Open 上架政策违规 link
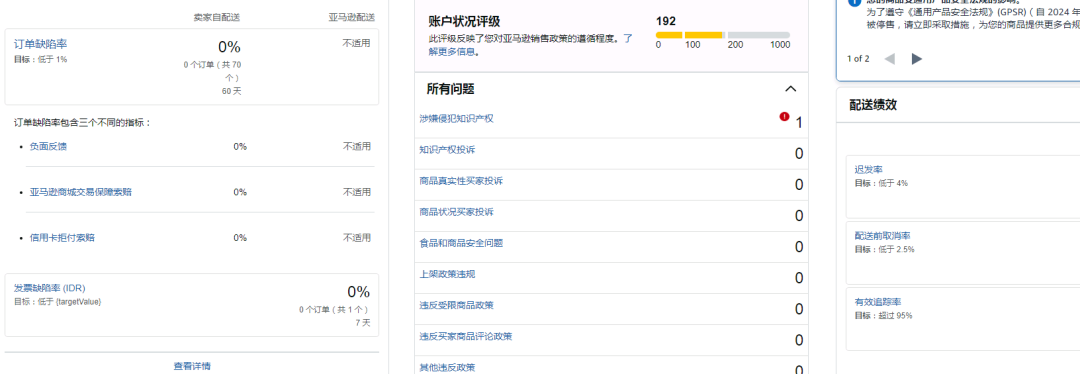 click(x=447, y=273)
